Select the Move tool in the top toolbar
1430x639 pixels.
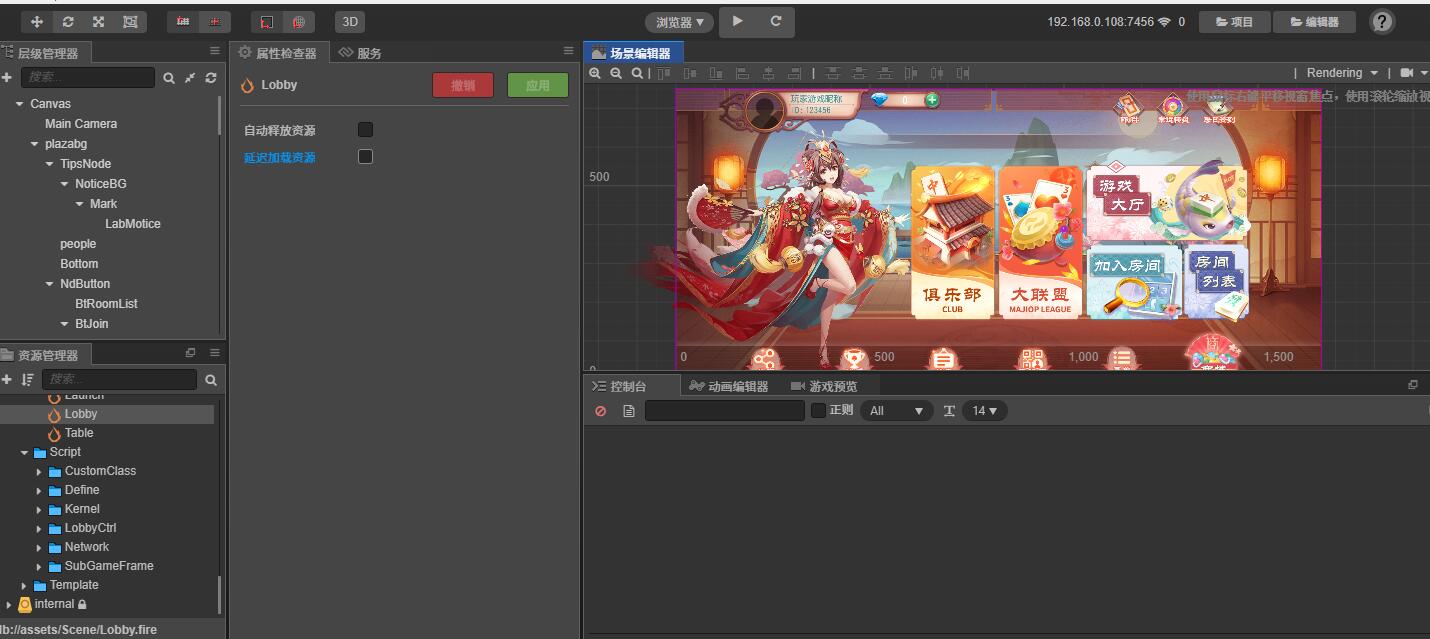pos(35,20)
